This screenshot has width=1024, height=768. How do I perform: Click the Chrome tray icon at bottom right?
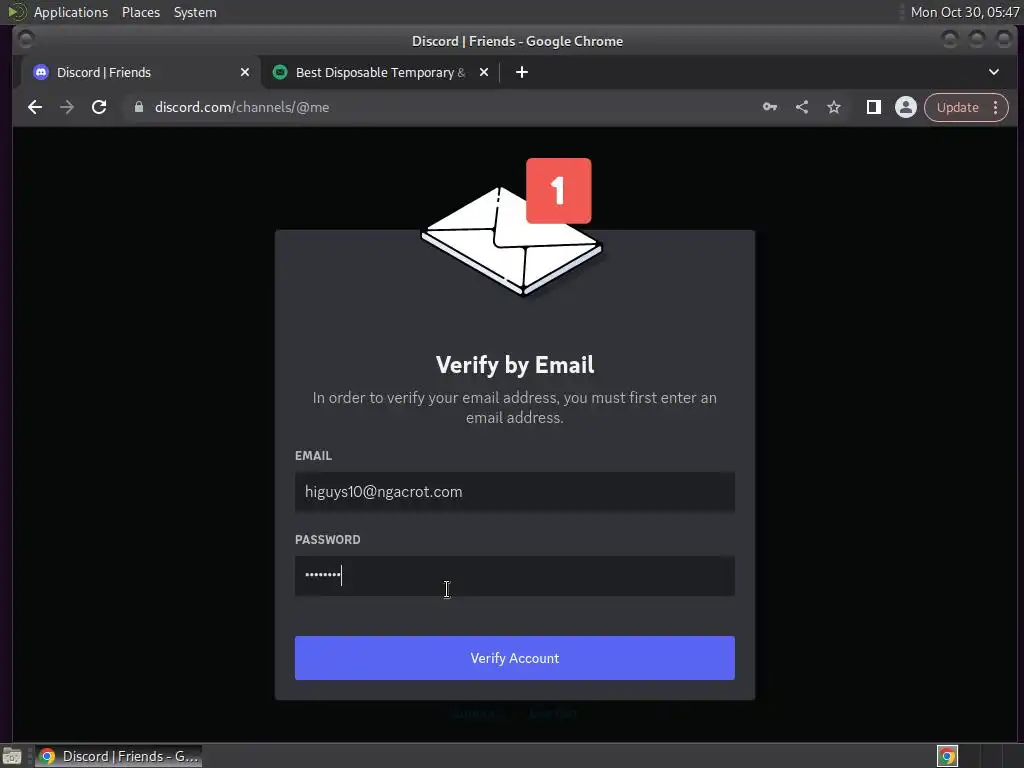947,756
